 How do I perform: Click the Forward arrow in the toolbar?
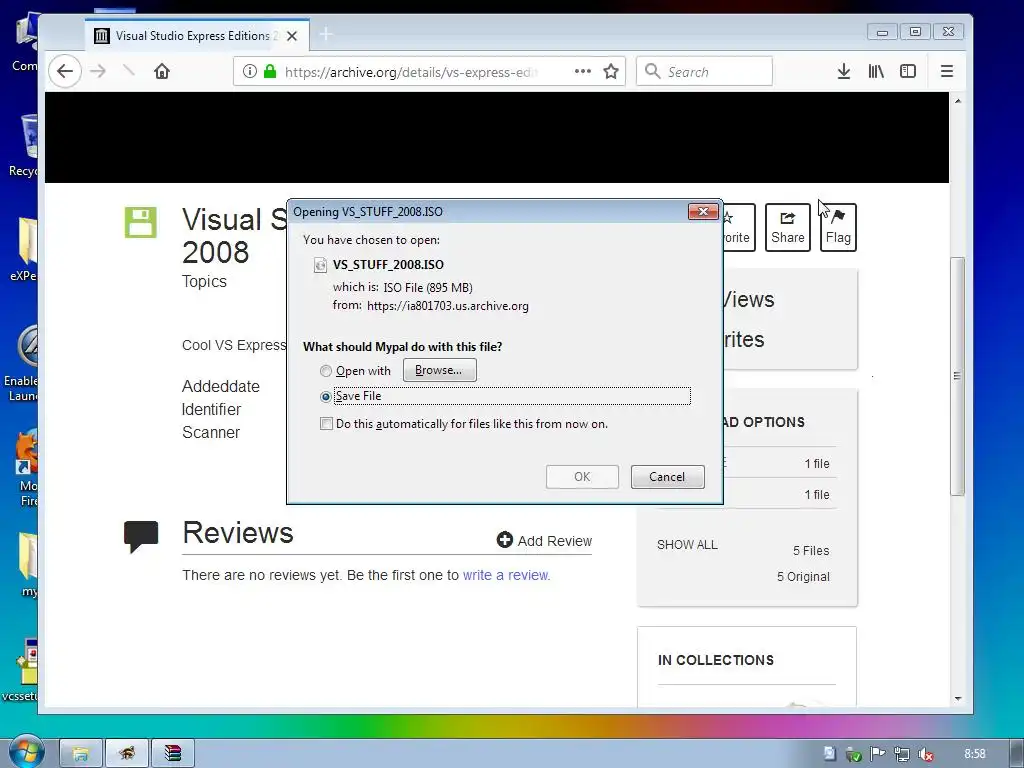pos(98,71)
